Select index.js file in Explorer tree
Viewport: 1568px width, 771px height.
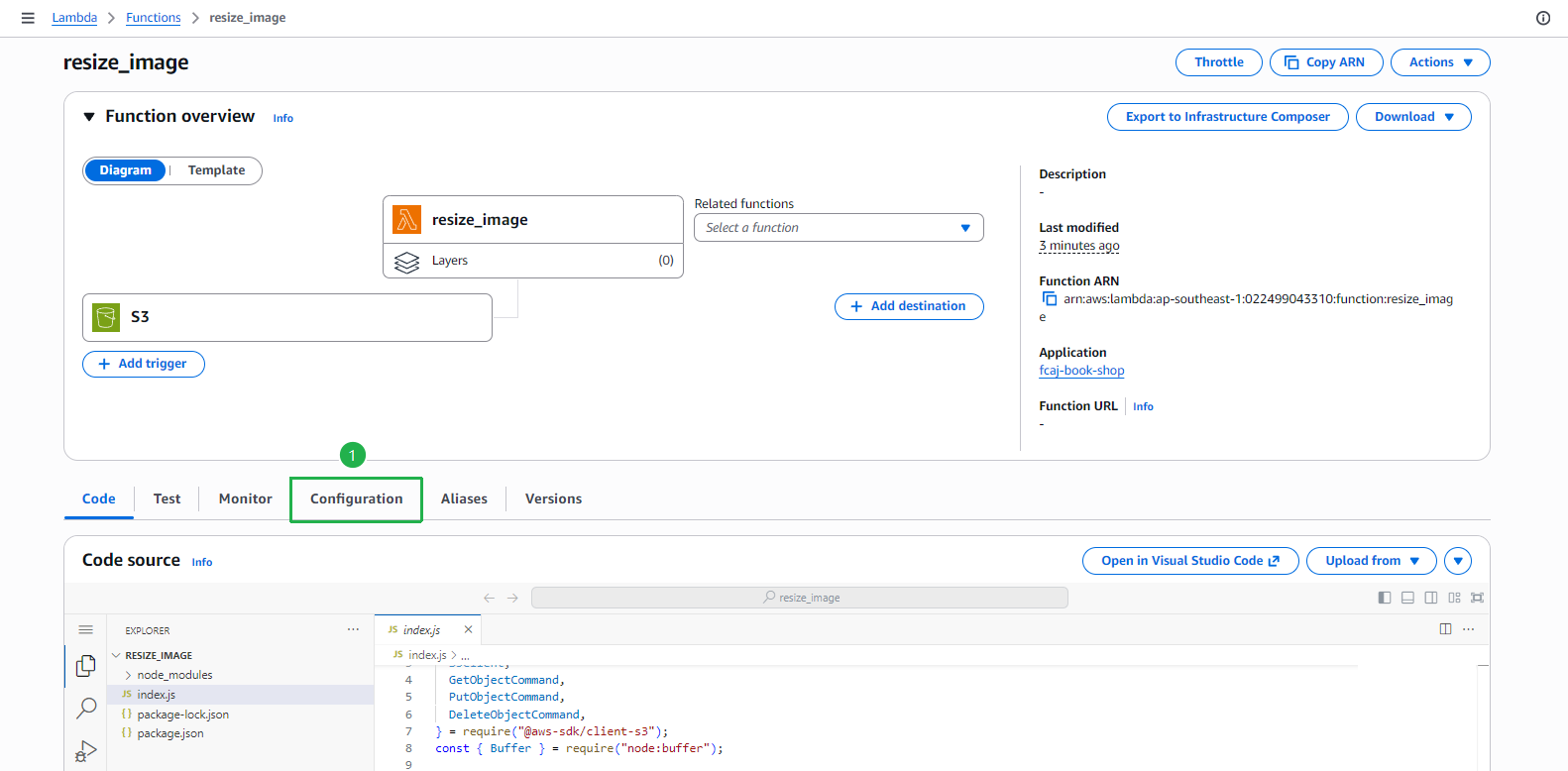[240, 695]
